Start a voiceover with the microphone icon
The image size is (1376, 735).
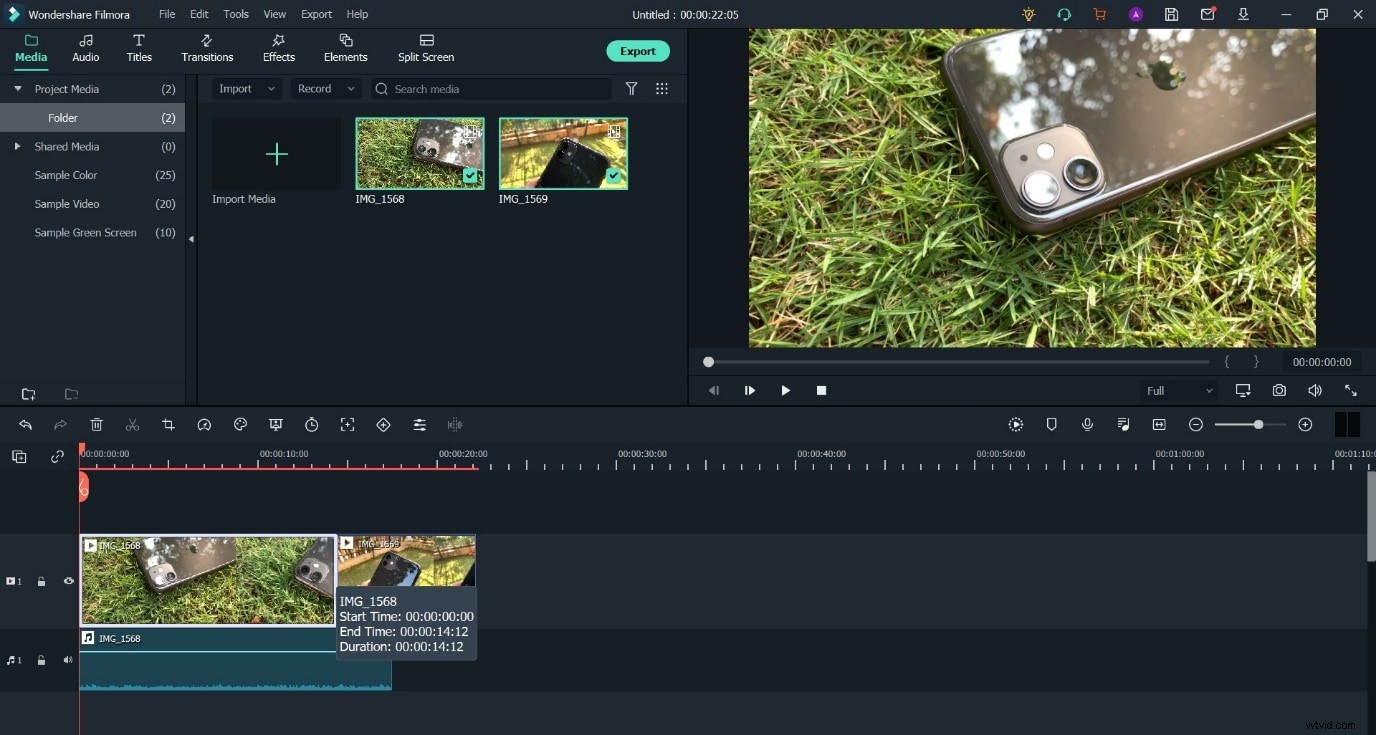coord(1087,424)
